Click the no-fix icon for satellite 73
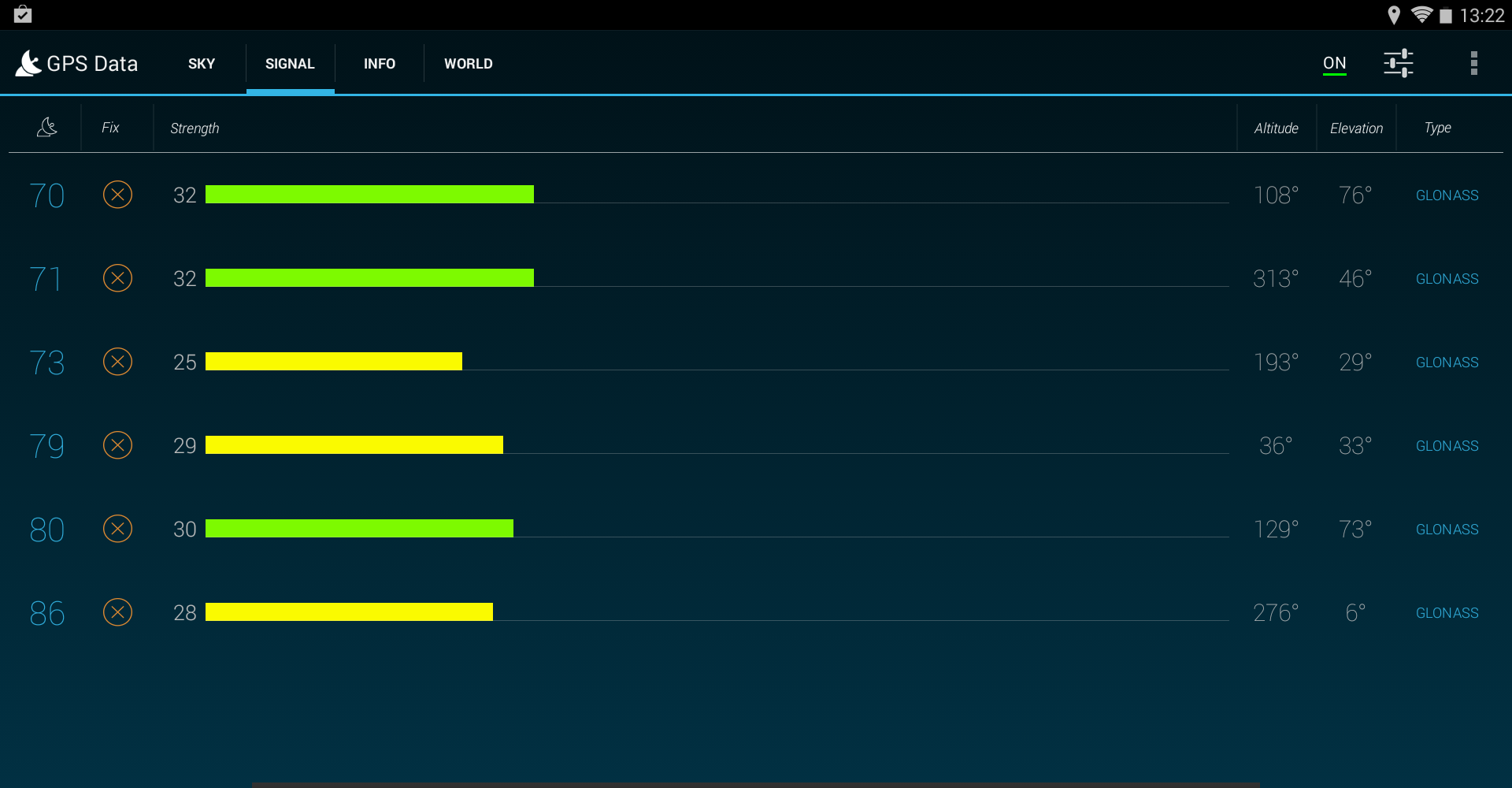This screenshot has height=788, width=1512. coord(117,362)
